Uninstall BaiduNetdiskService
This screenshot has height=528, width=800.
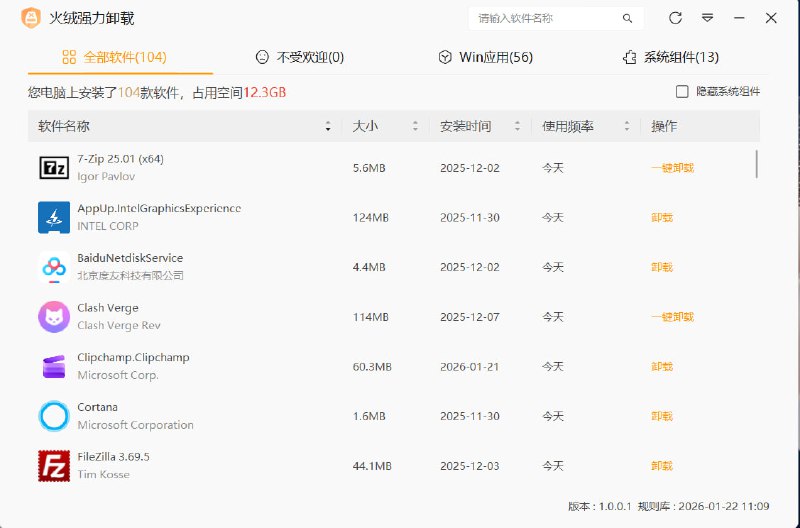662,267
